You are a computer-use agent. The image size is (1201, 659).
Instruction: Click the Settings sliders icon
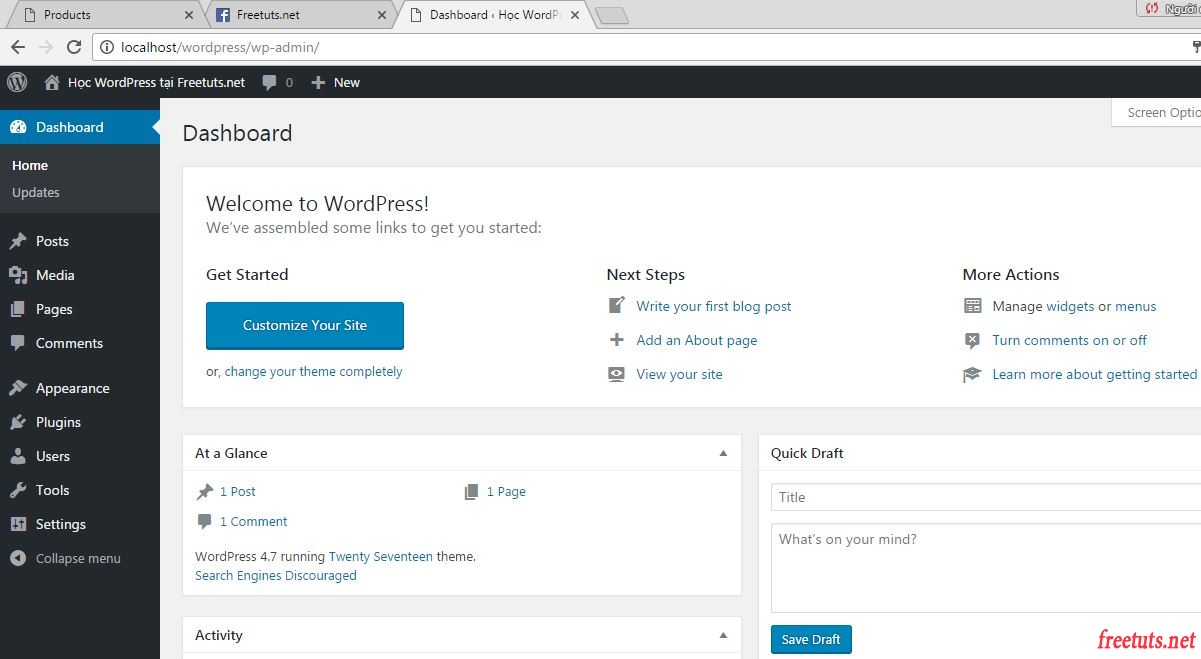pos(17,524)
